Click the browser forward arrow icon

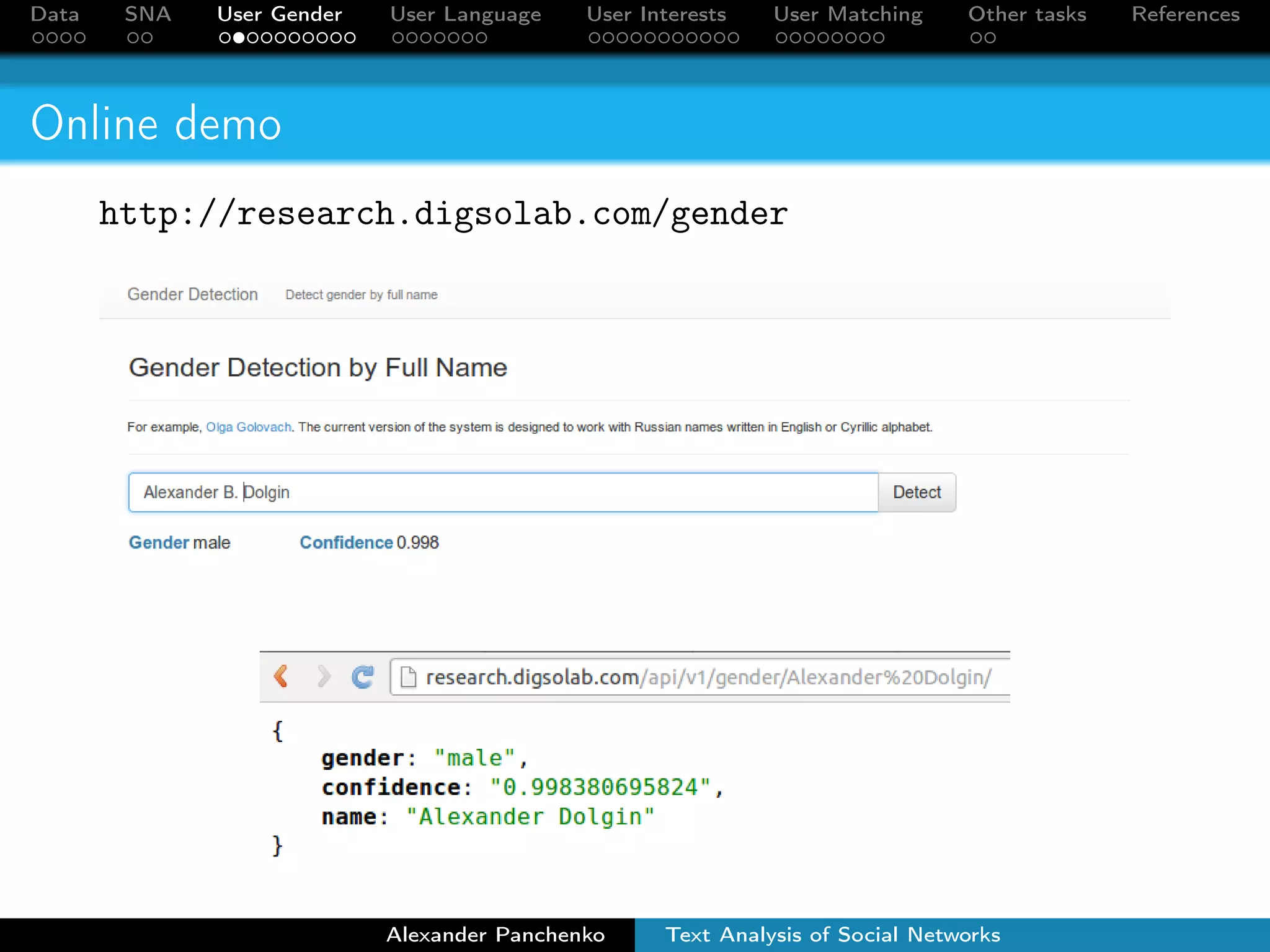323,676
